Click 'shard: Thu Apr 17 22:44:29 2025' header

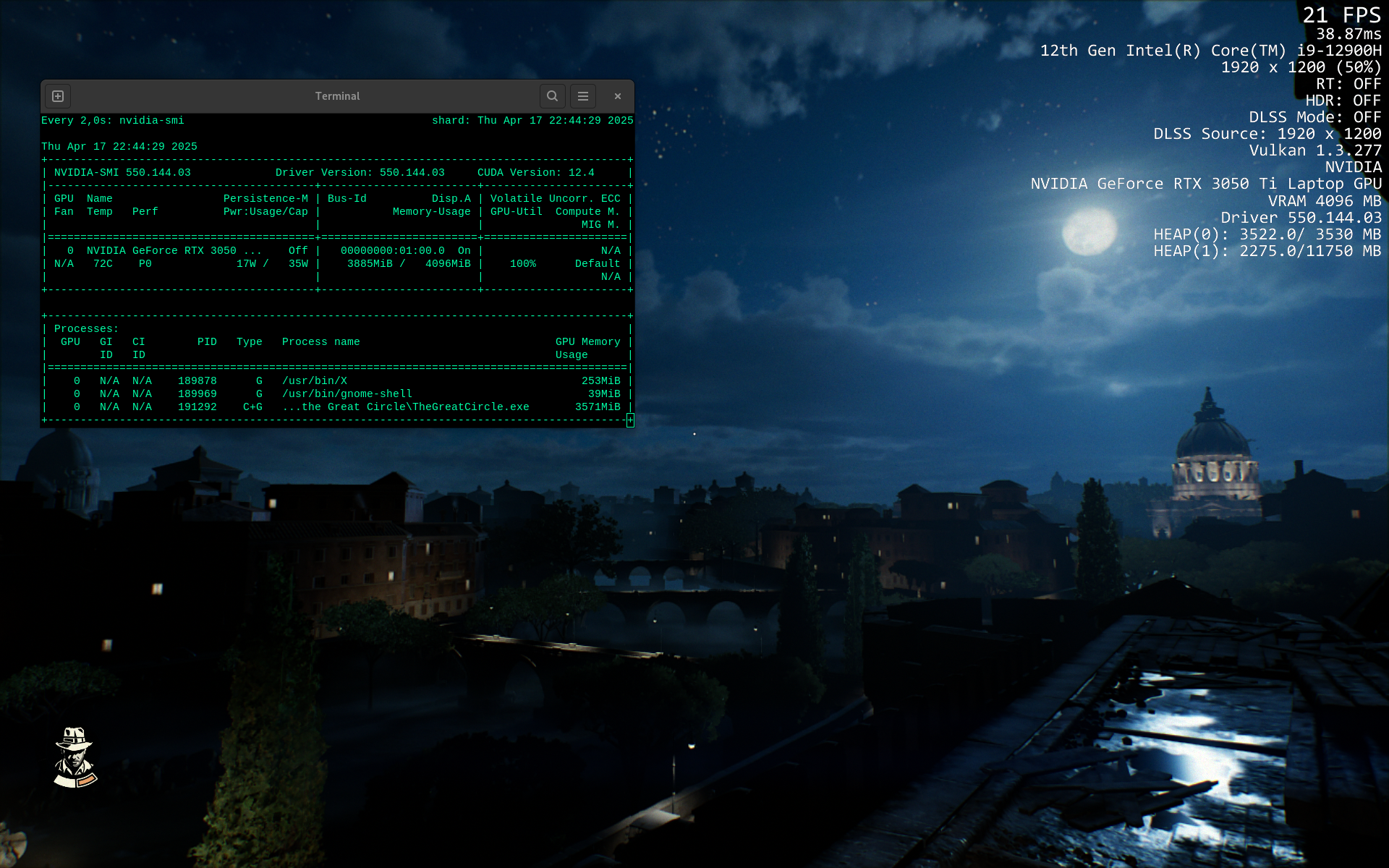(532, 121)
